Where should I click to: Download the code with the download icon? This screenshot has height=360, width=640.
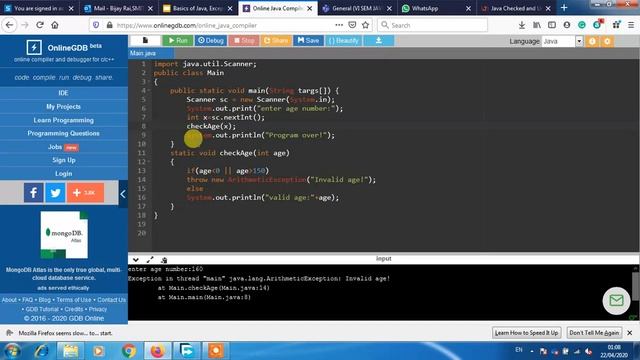(x=378, y=40)
